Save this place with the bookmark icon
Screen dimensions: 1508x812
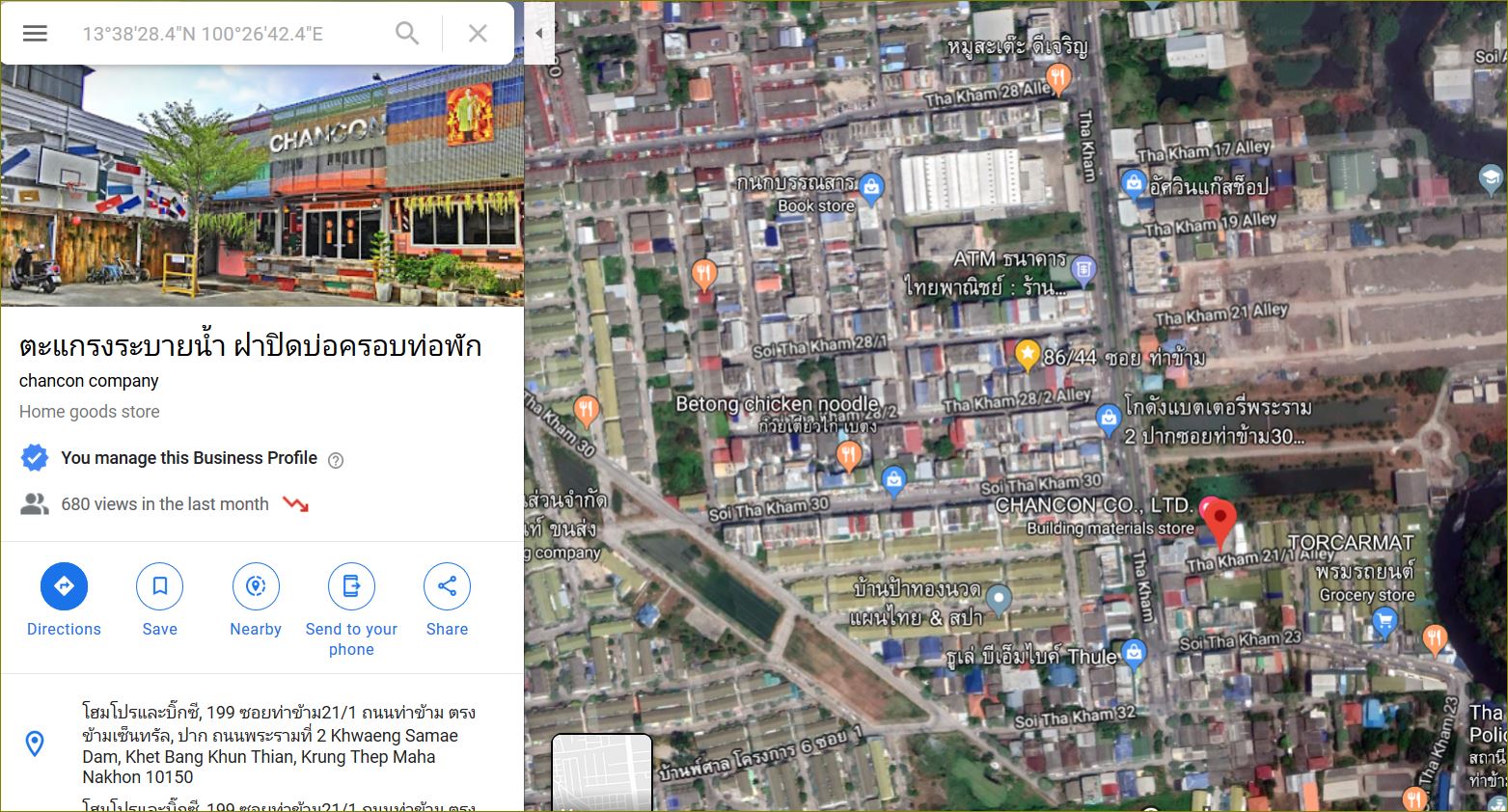pos(160,586)
